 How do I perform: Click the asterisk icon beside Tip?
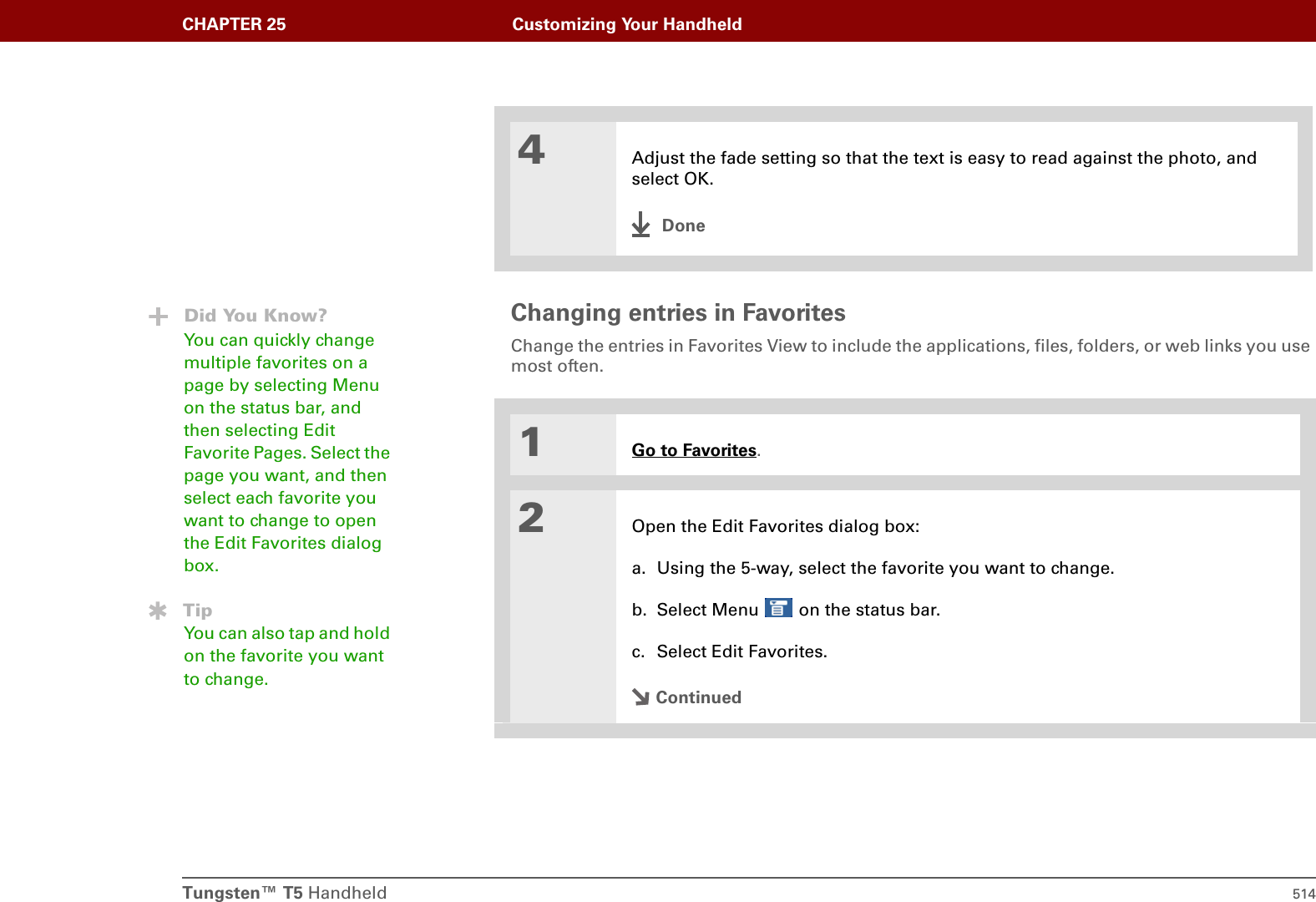click(158, 611)
